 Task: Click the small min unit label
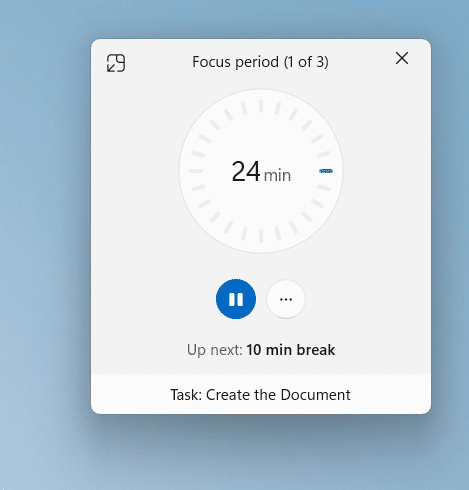coord(277,175)
